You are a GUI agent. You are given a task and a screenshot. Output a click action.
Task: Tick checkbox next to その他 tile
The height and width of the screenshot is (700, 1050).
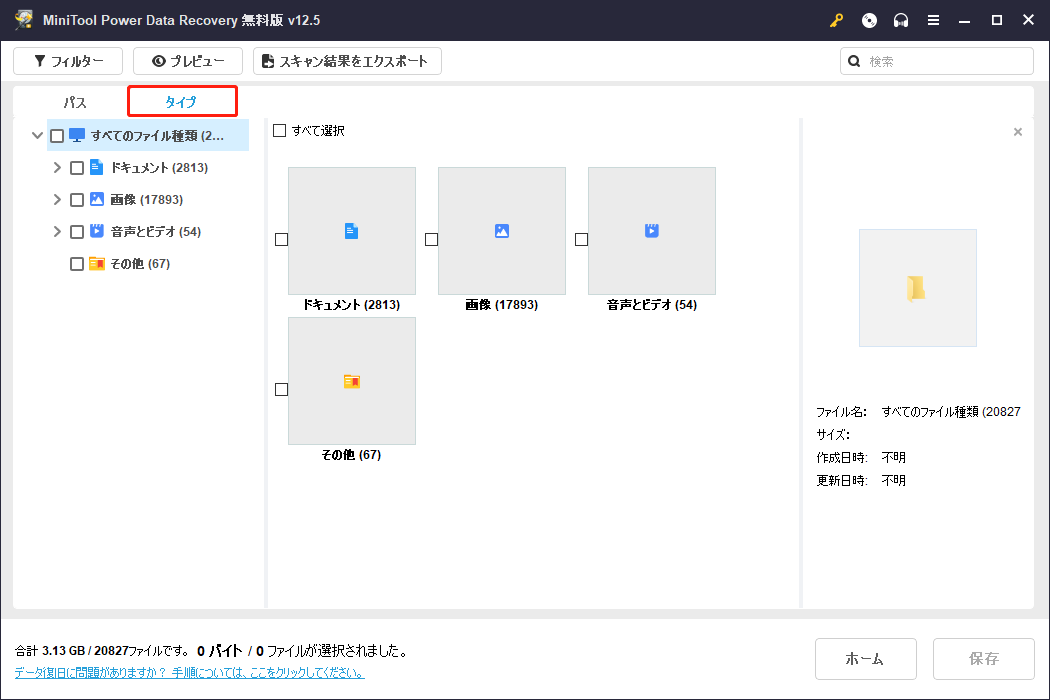(x=281, y=389)
